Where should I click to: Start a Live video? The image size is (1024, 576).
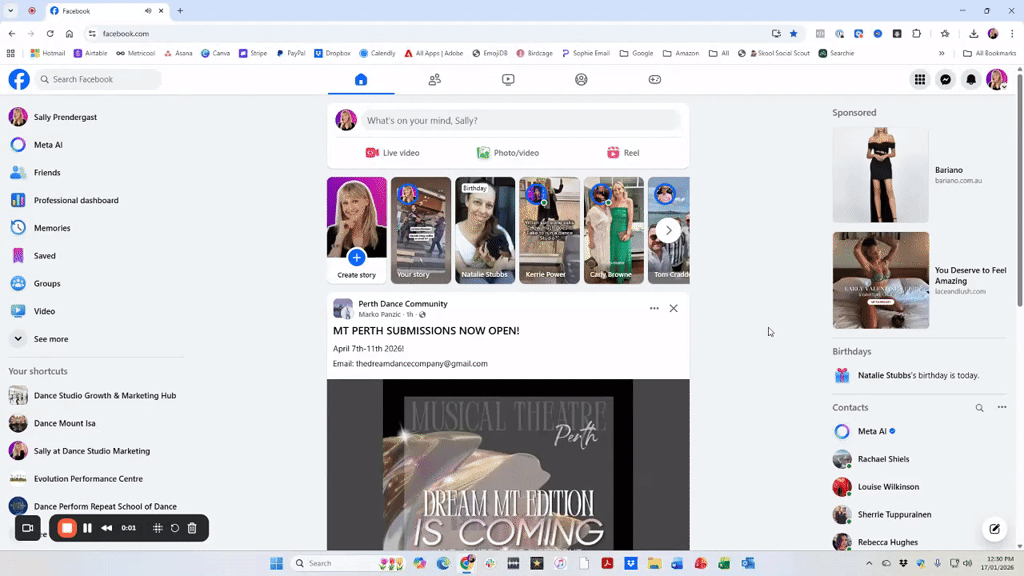pyautogui.click(x=393, y=152)
